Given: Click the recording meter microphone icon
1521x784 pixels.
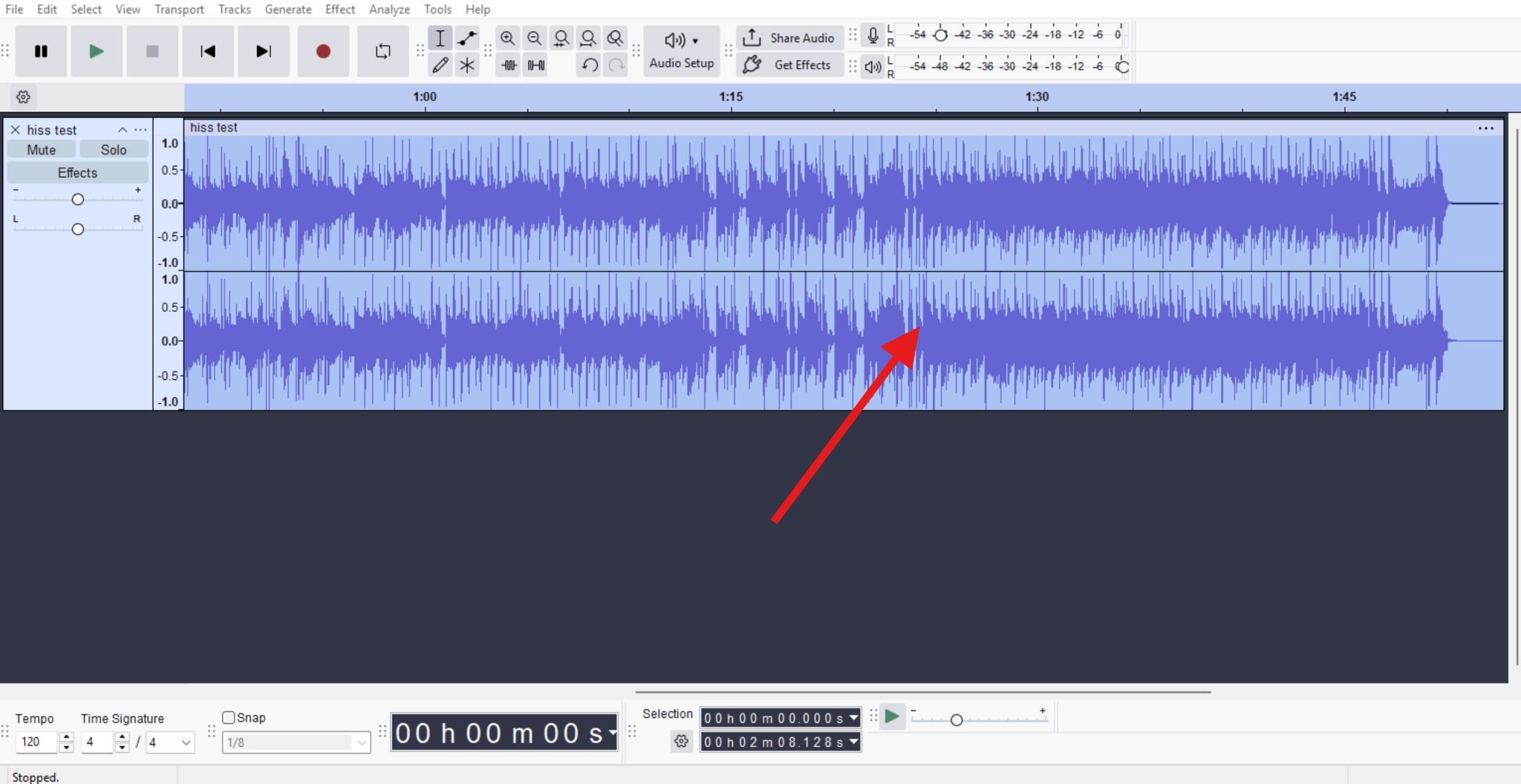Looking at the screenshot, I should pos(871,33).
